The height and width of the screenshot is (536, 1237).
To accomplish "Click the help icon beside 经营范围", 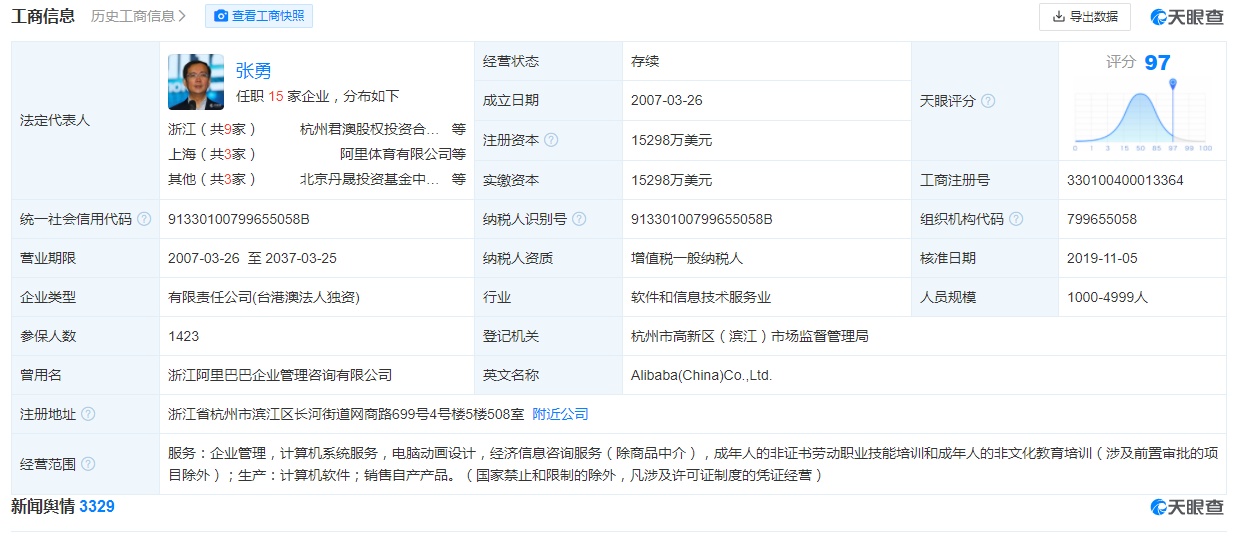I will [x=88, y=464].
